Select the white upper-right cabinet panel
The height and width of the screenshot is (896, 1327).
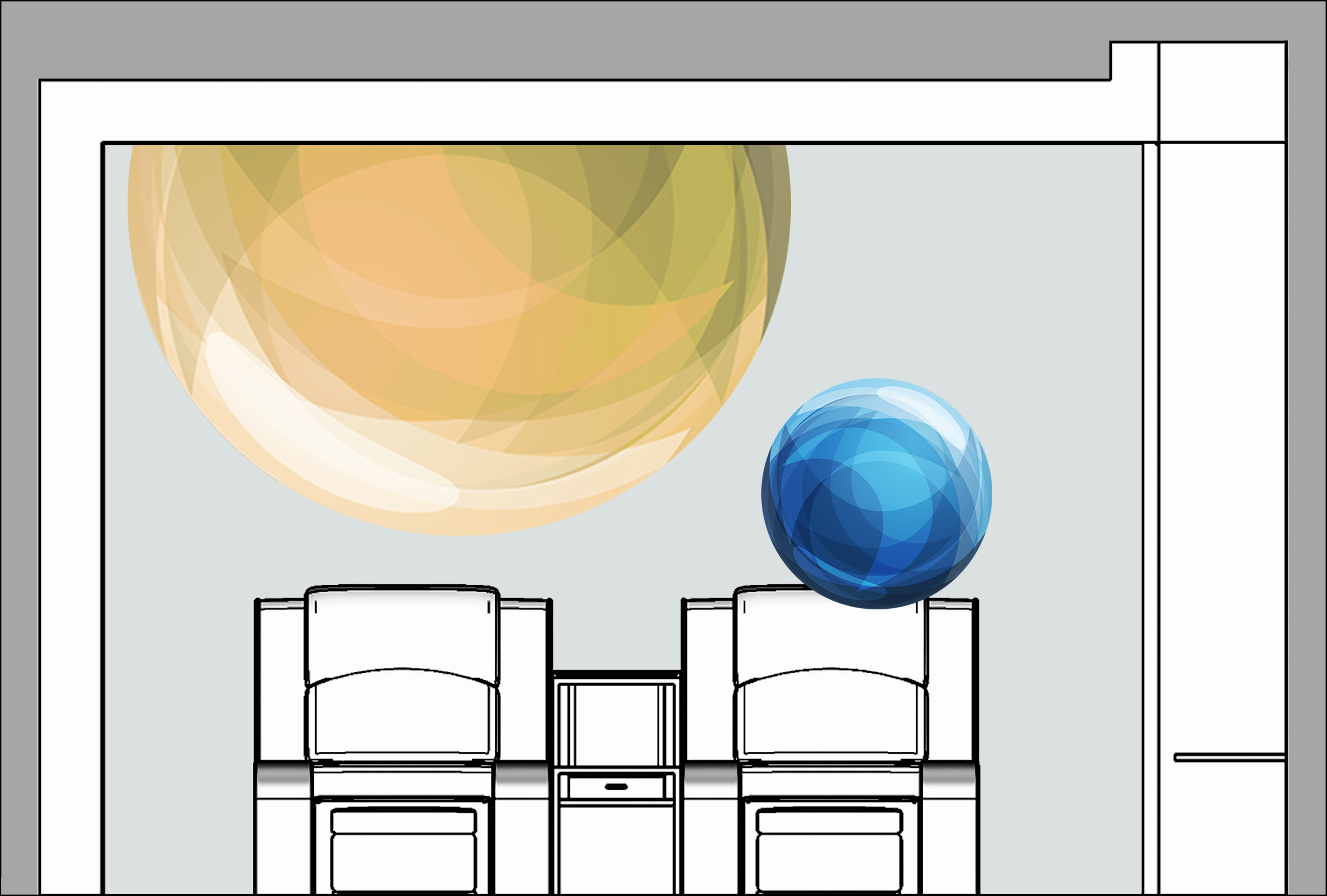click(1222, 91)
